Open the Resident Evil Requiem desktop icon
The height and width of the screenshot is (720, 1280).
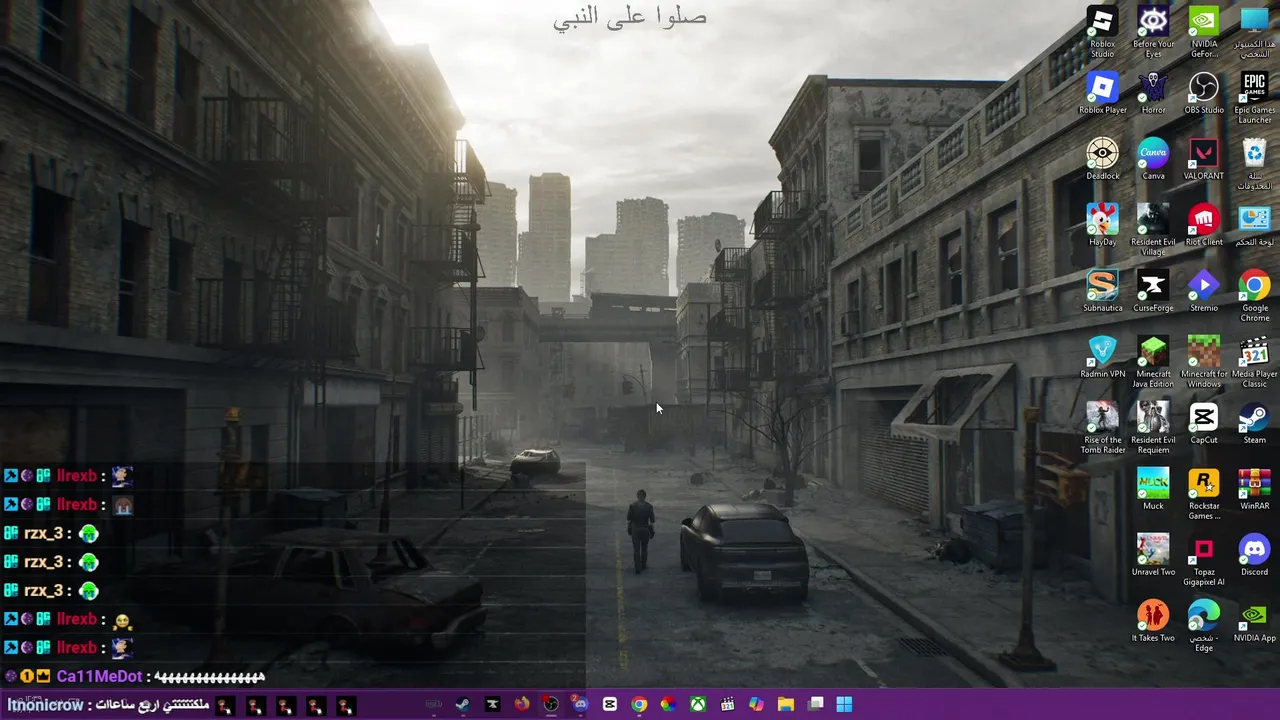[x=1153, y=428]
